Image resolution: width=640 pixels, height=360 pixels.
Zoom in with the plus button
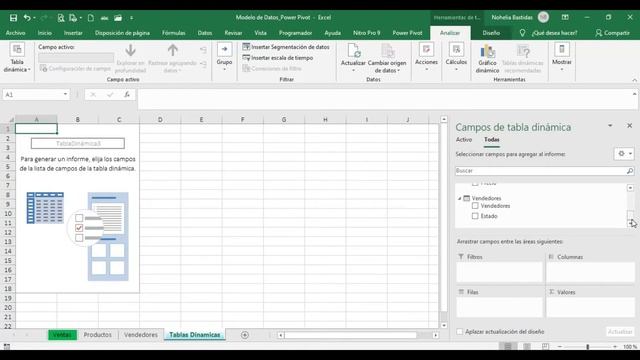coord(615,347)
